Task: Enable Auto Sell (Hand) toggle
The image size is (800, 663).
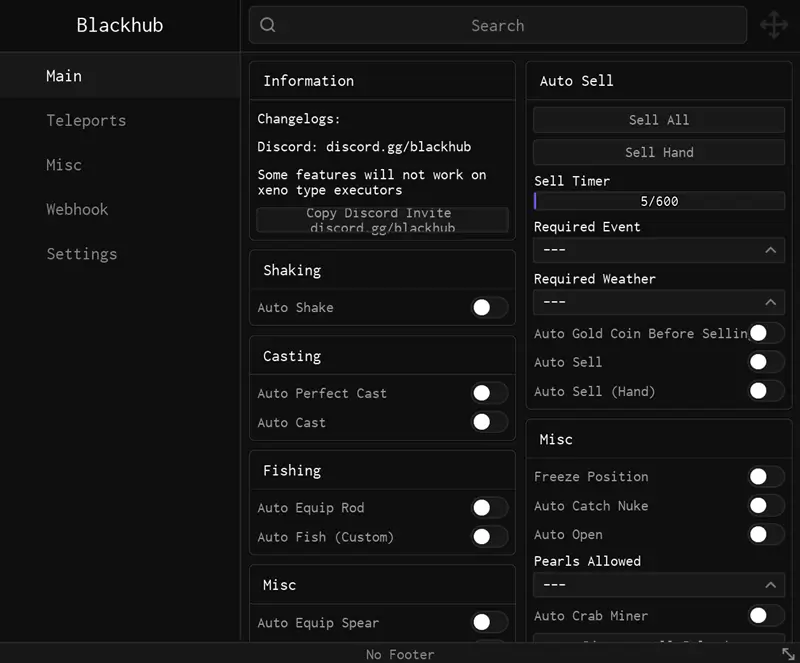Action: pyautogui.click(x=766, y=391)
